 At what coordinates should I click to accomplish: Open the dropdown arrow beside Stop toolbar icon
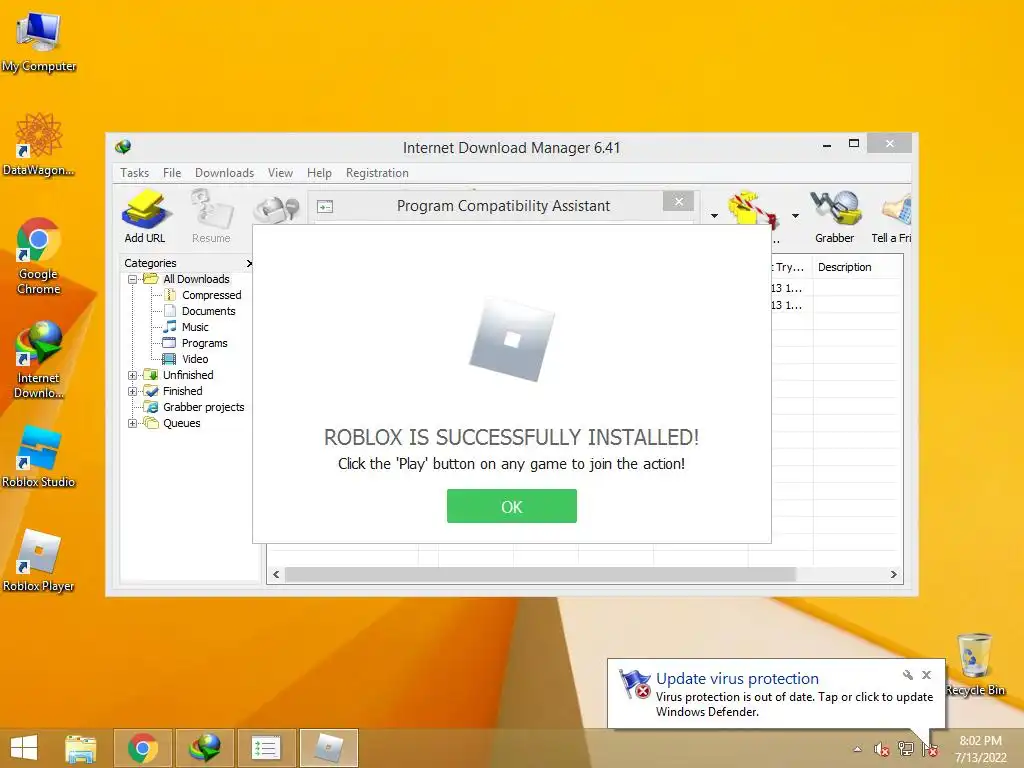click(x=714, y=216)
